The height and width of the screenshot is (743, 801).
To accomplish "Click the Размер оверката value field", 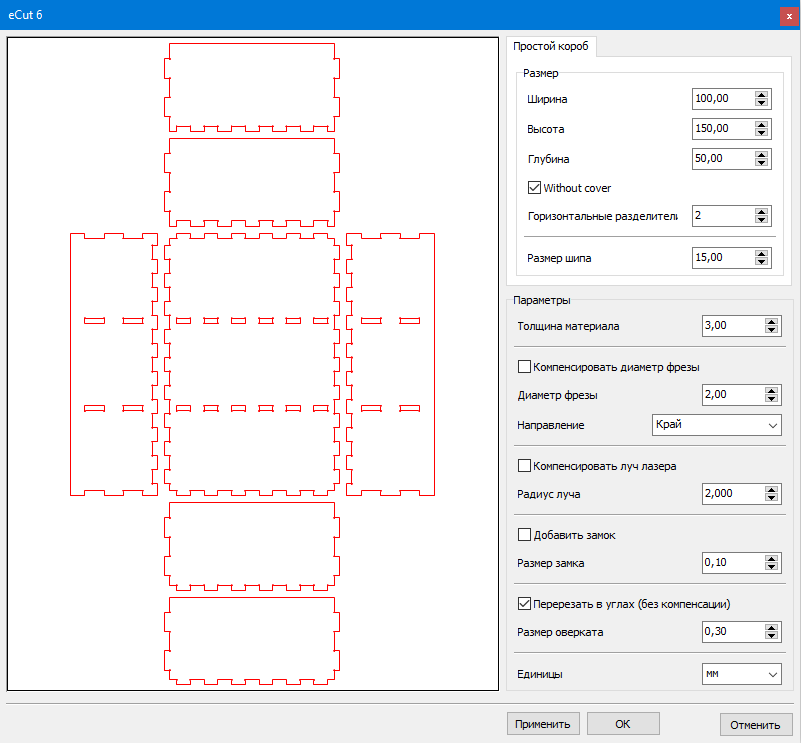I will click(x=733, y=632).
